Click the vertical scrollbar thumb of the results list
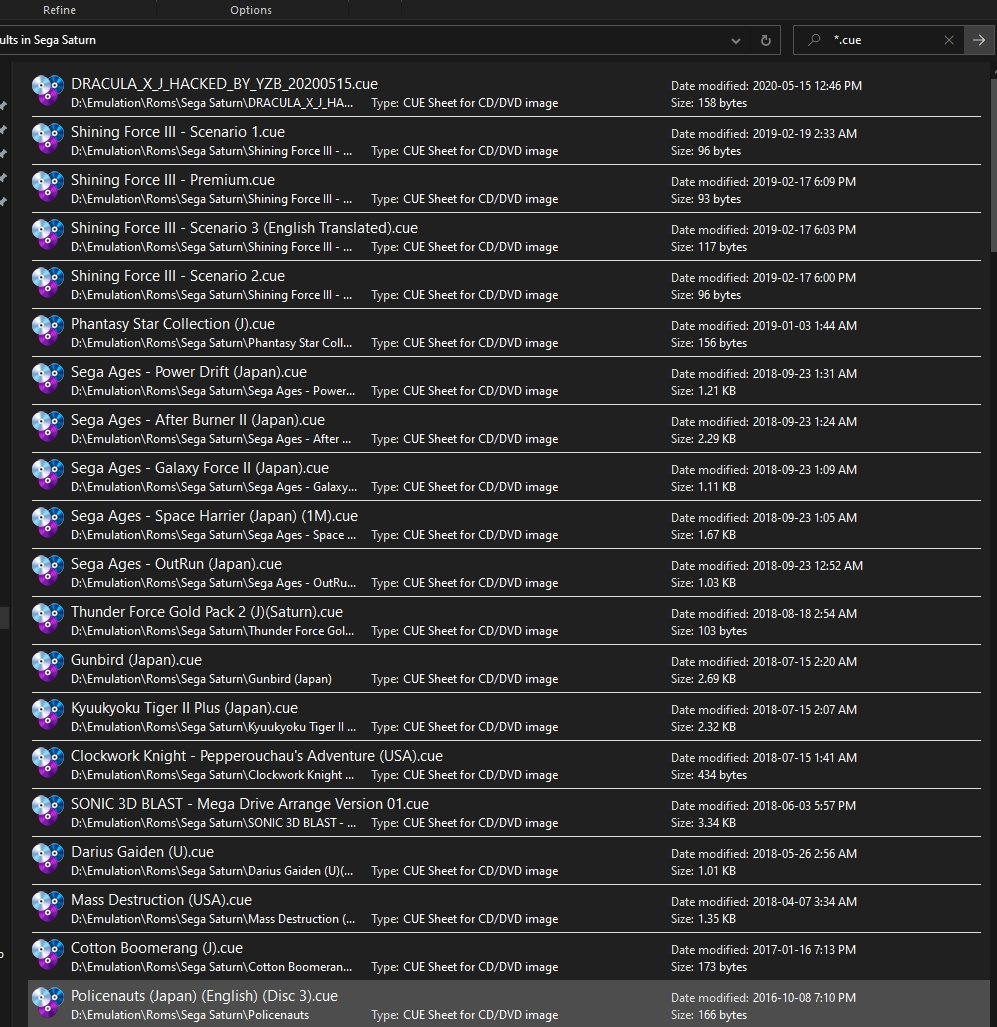This screenshot has height=1027, width=997. (x=992, y=164)
